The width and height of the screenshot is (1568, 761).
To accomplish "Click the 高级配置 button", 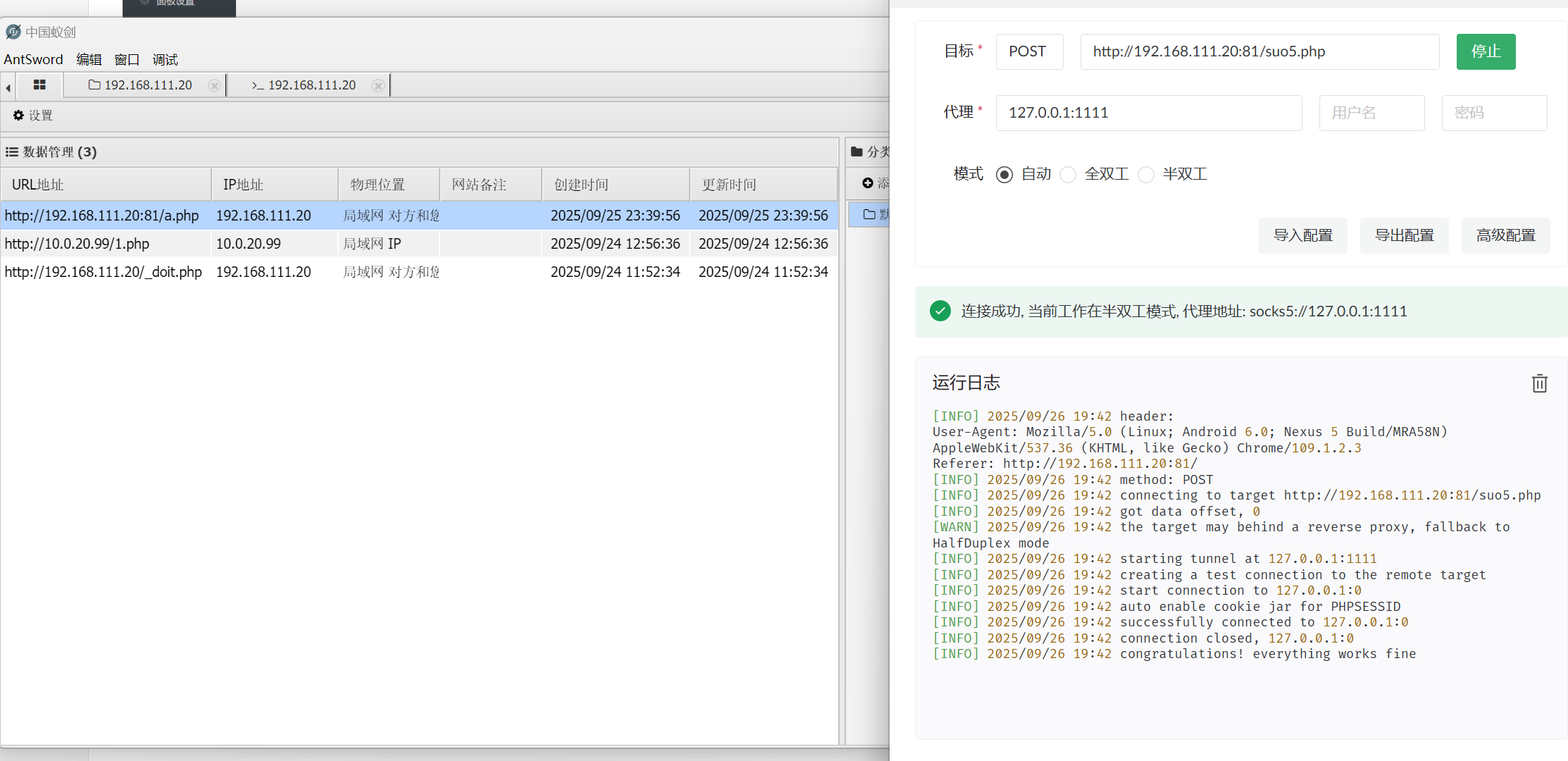I will click(x=1505, y=235).
